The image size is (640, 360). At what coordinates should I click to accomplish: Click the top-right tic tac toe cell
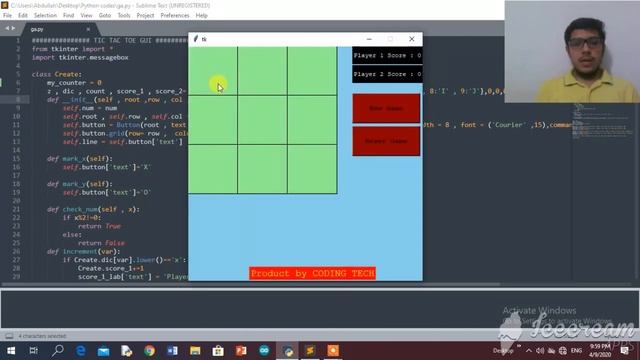click(312, 71)
